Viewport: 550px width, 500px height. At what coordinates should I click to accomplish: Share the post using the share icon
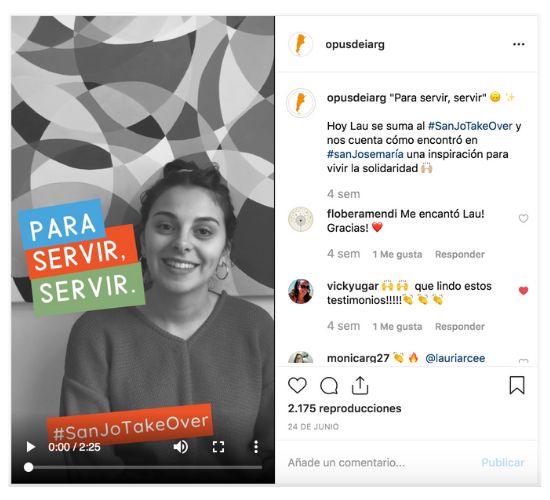(x=360, y=385)
